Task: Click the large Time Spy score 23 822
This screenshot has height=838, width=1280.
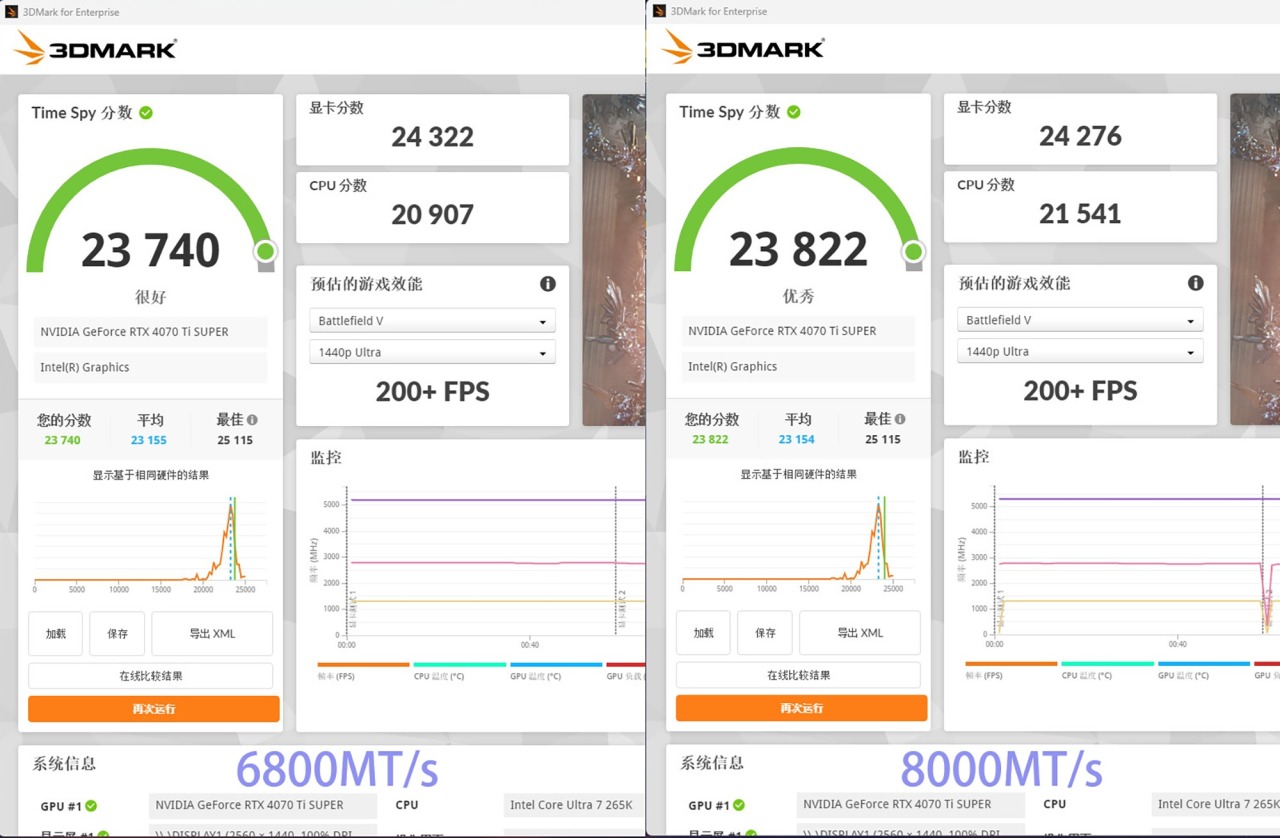Action: click(x=799, y=250)
